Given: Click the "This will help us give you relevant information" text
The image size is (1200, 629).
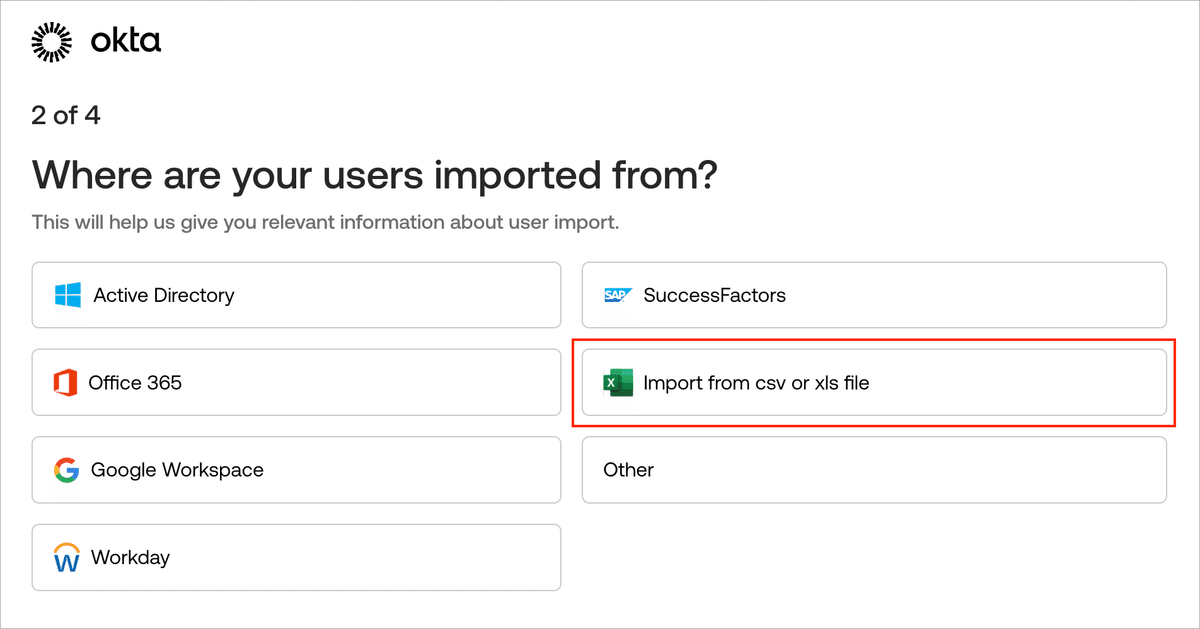Looking at the screenshot, I should click(x=326, y=222).
